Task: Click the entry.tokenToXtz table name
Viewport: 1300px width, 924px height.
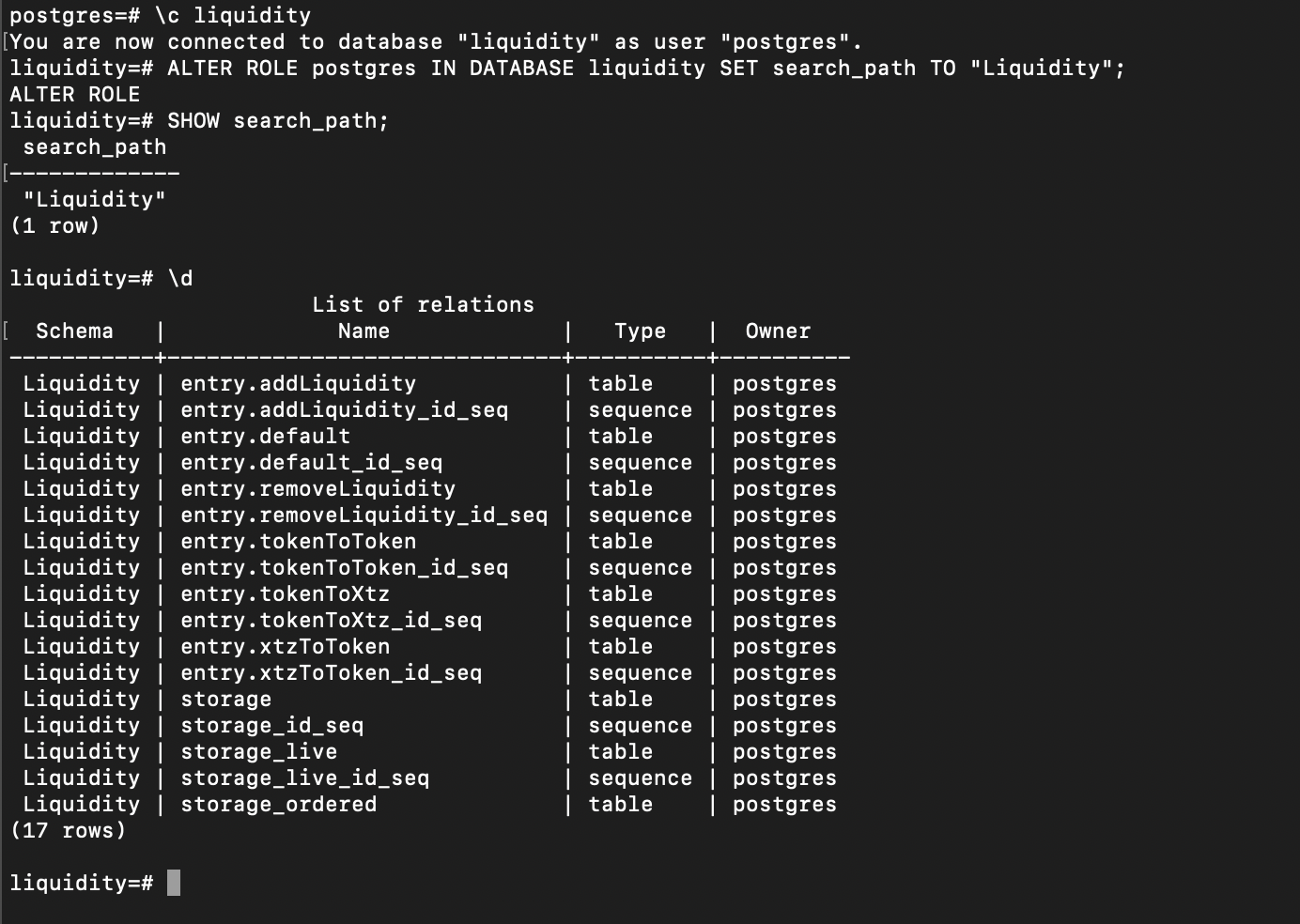Action: pyautogui.click(x=285, y=594)
